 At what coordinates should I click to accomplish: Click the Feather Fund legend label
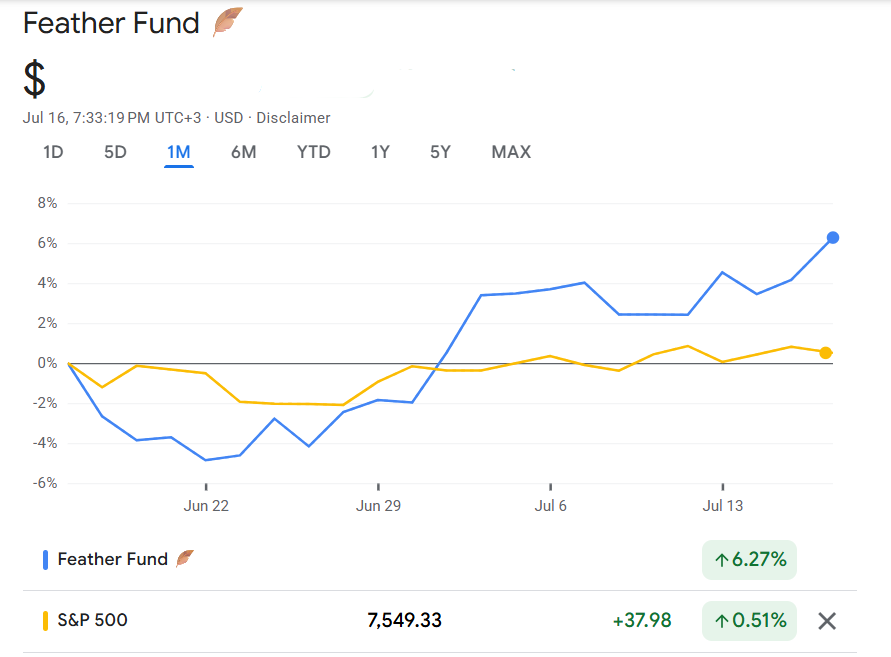[x=113, y=559]
